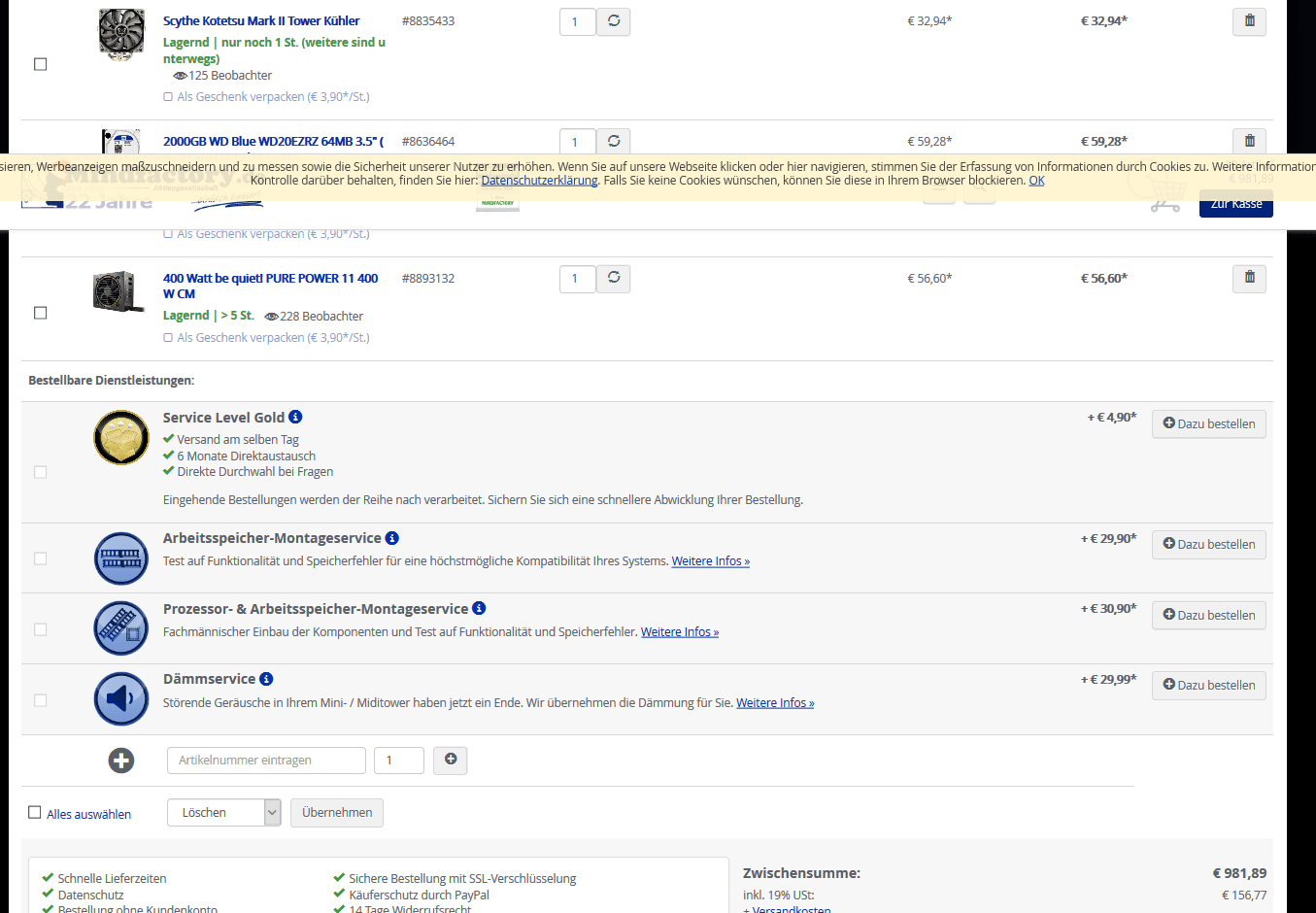Screen dimensions: 1316x913
Task: Tick the Arbeitsspeicher-Montageservice checkbox
Action: coord(41,558)
